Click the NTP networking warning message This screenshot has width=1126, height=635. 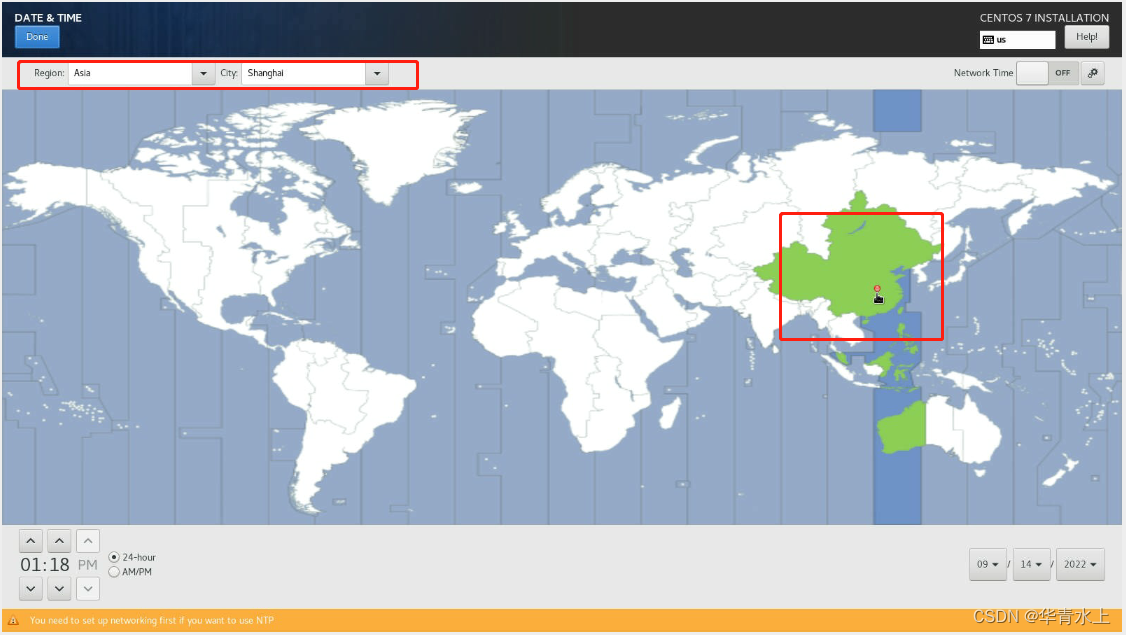(152, 621)
